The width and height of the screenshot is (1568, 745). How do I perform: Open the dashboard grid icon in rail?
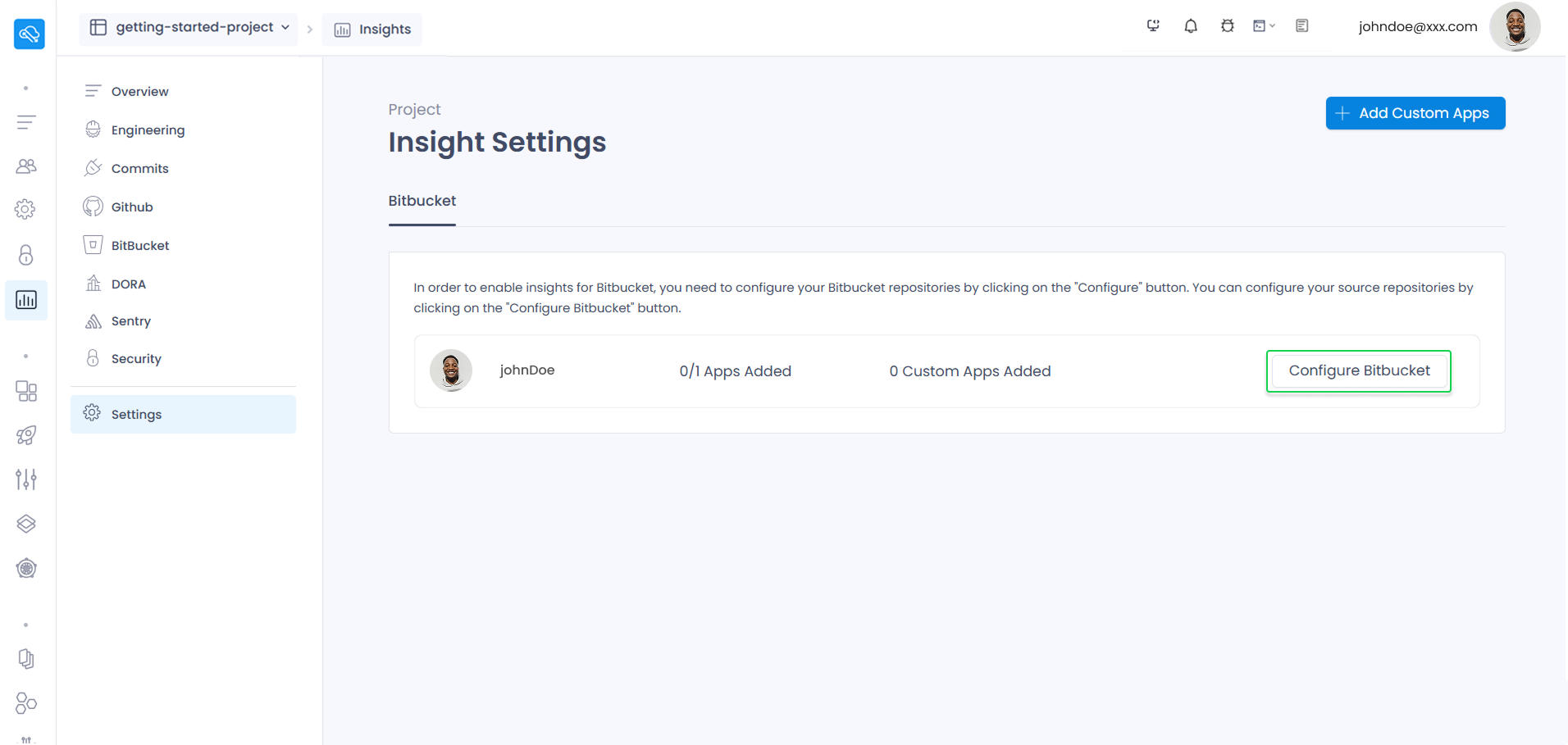(26, 391)
